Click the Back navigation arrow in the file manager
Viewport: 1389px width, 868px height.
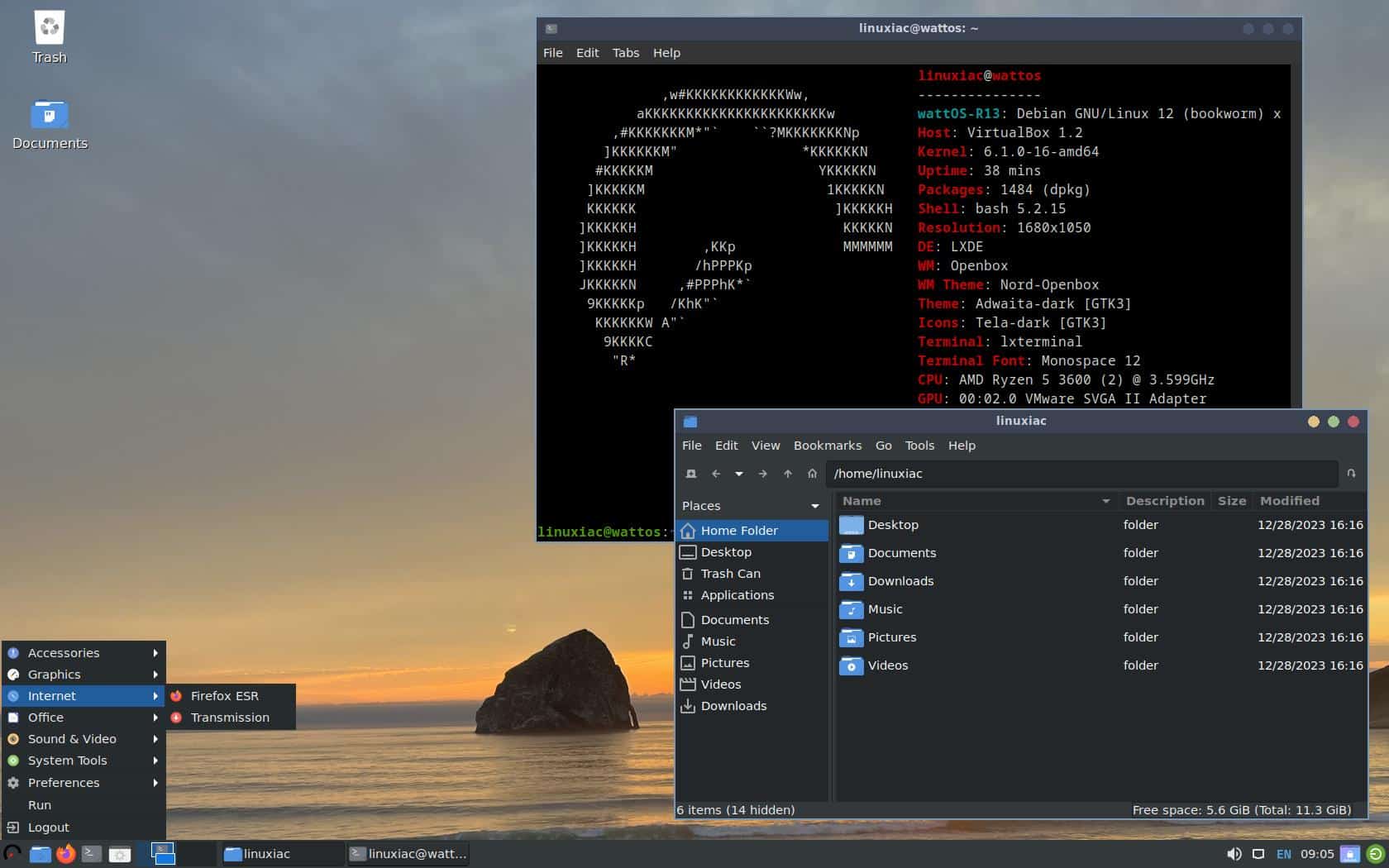(716, 474)
